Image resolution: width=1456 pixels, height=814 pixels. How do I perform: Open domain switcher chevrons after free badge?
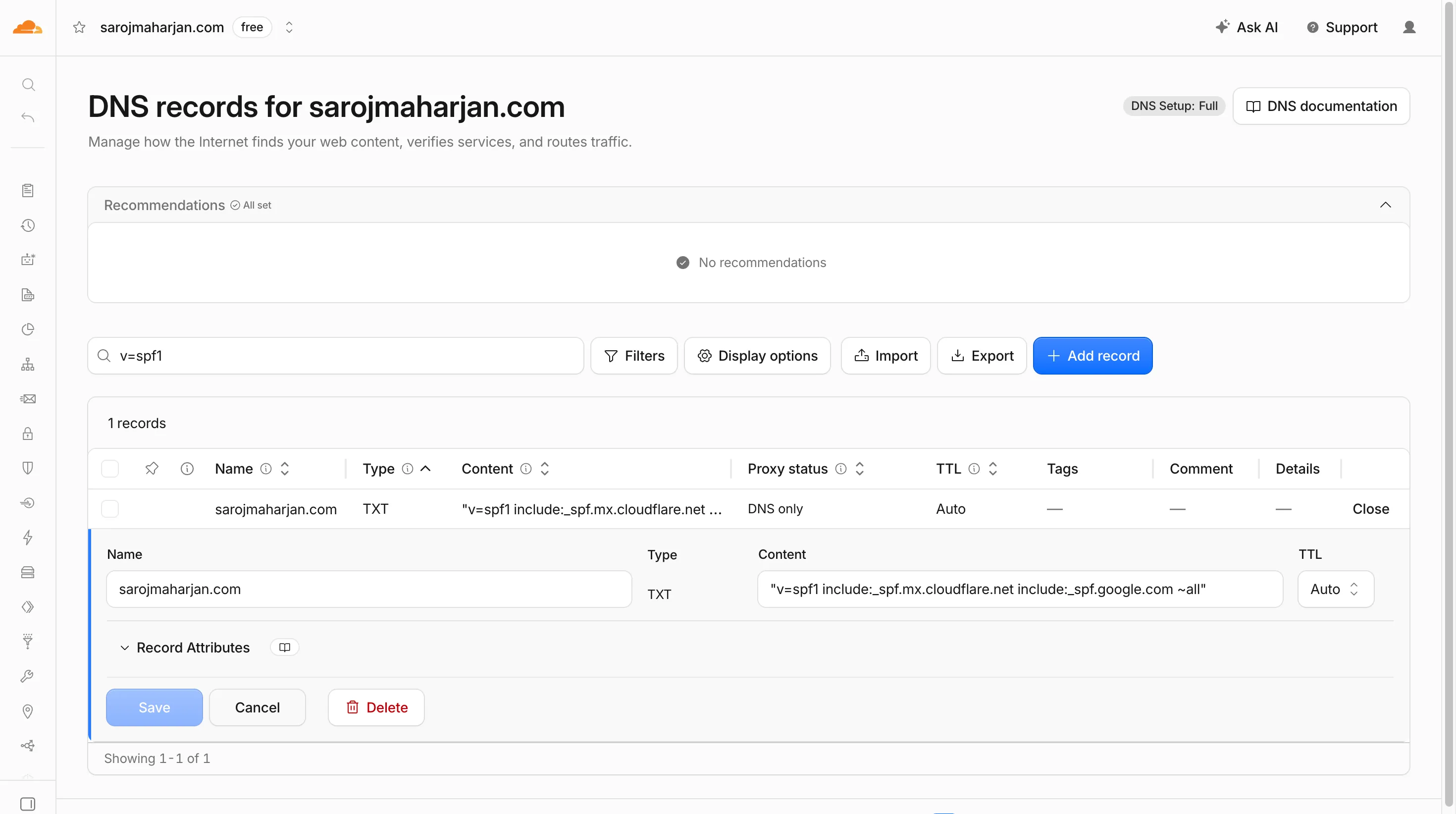289,27
